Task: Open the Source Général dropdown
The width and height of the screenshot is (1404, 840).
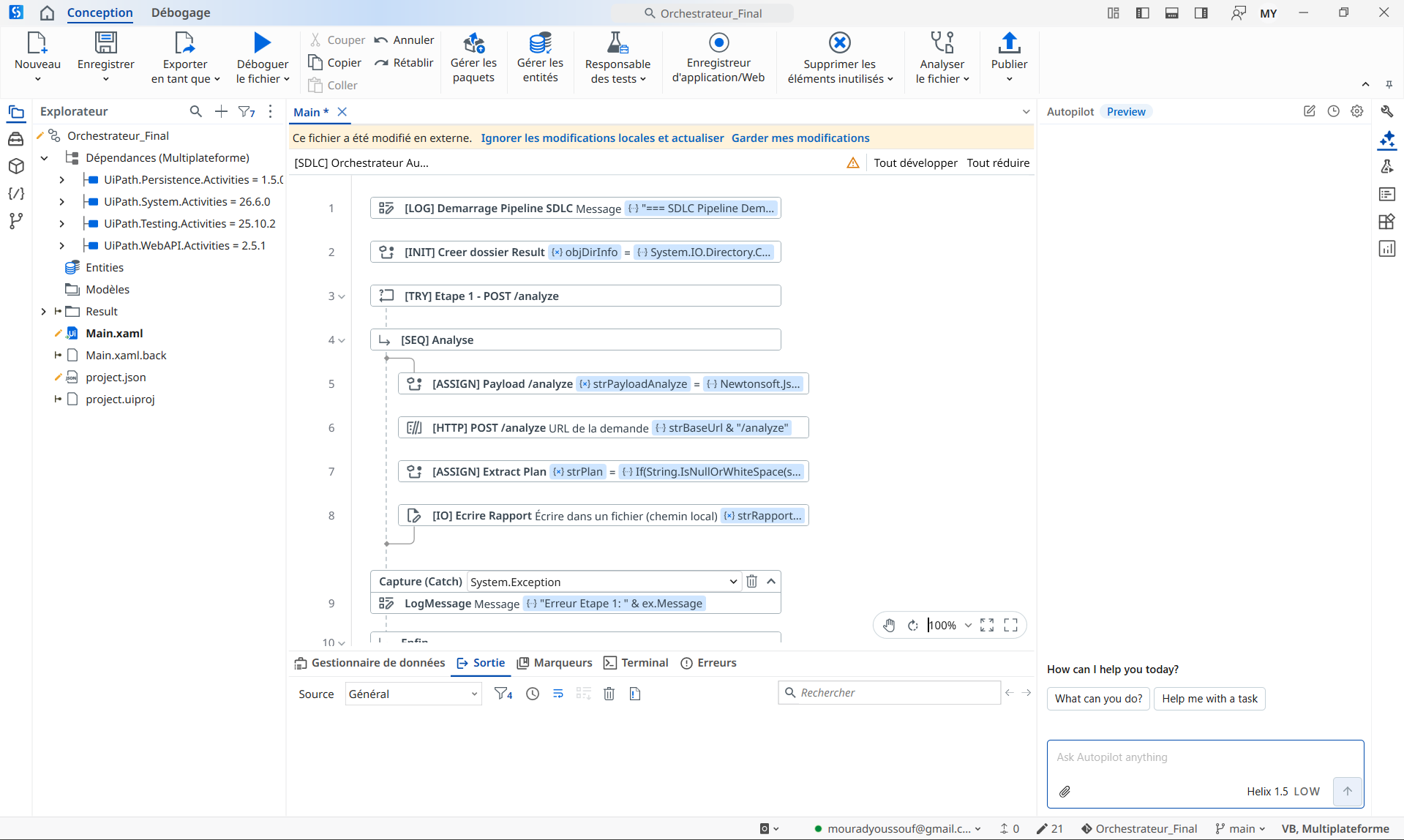Action: [x=413, y=694]
